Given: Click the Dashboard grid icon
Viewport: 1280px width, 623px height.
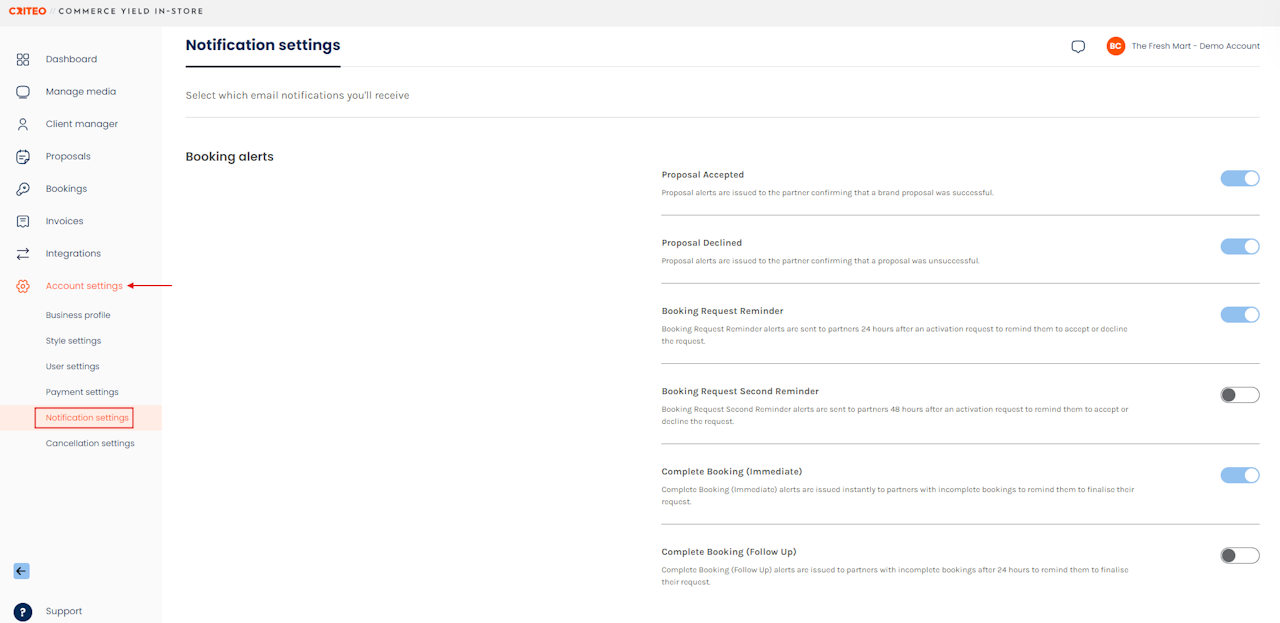Looking at the screenshot, I should click(x=23, y=60).
